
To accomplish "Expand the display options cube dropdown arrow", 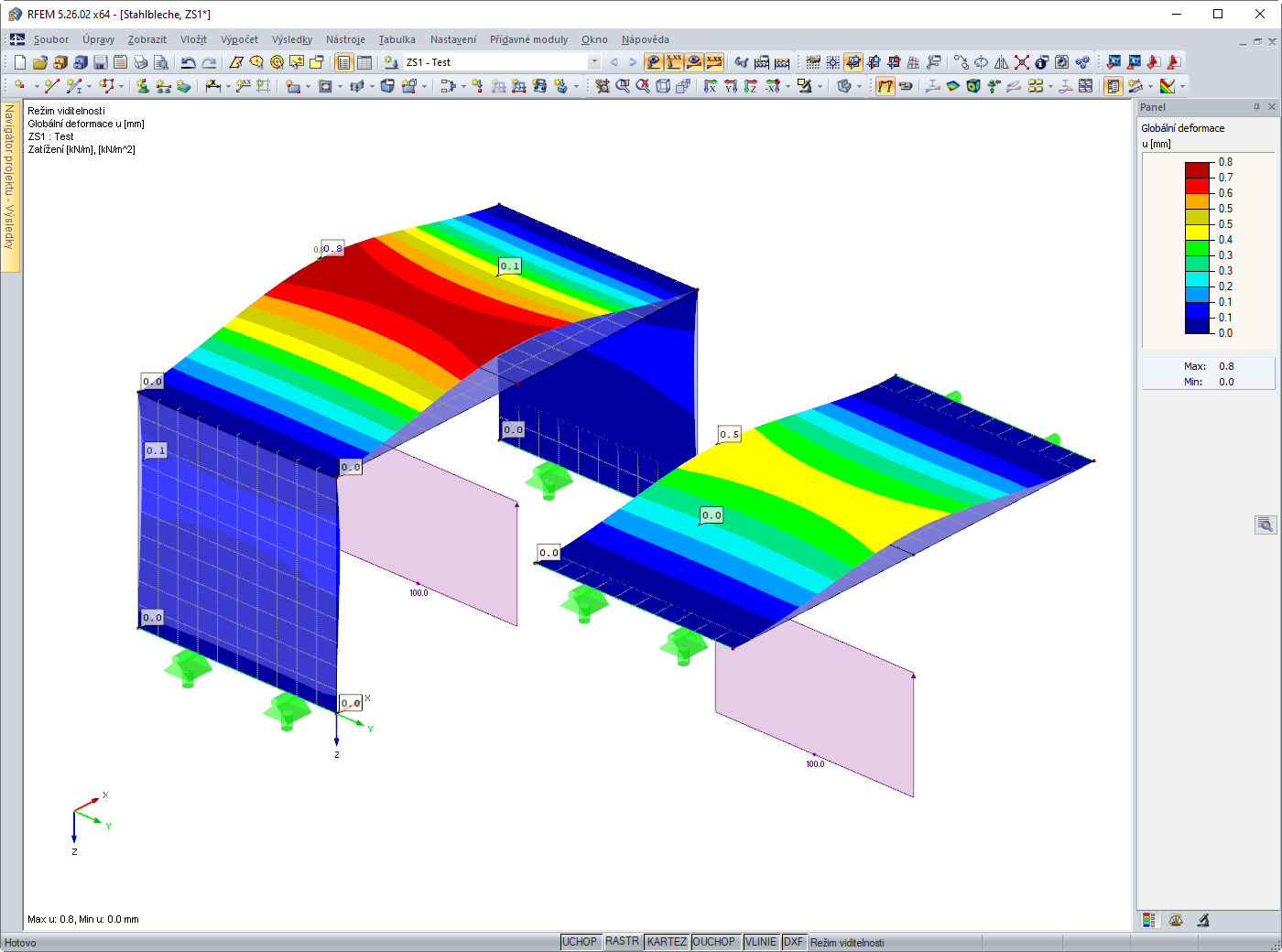I will point(860,87).
